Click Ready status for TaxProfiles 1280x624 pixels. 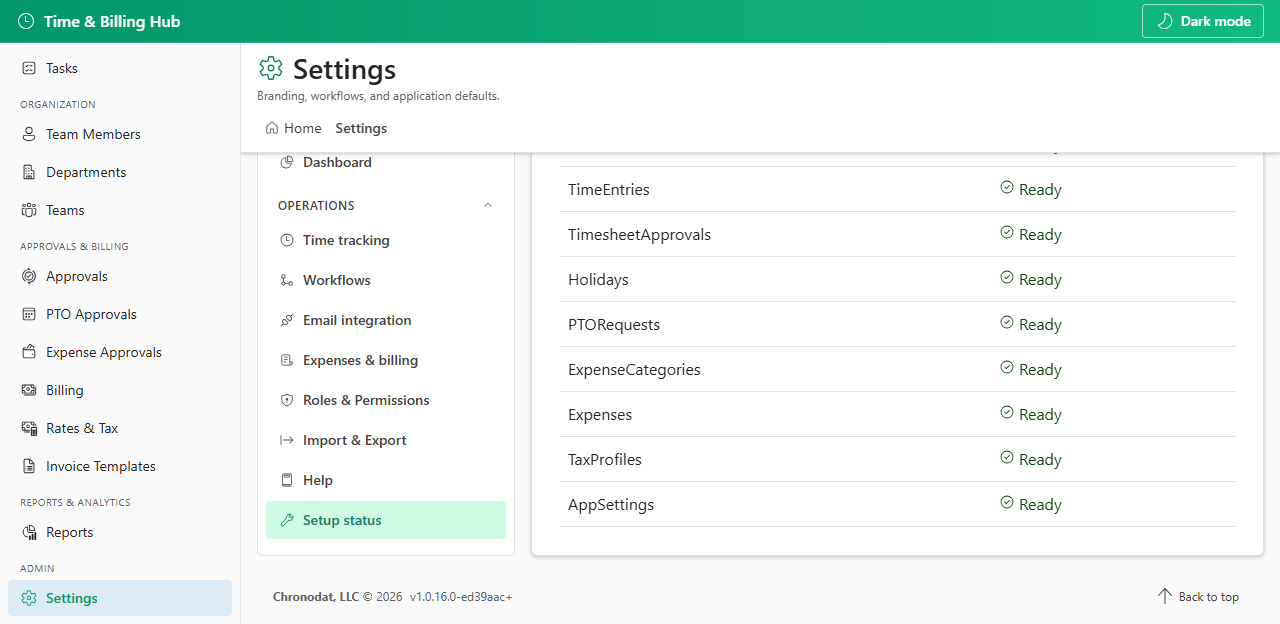click(x=1031, y=459)
